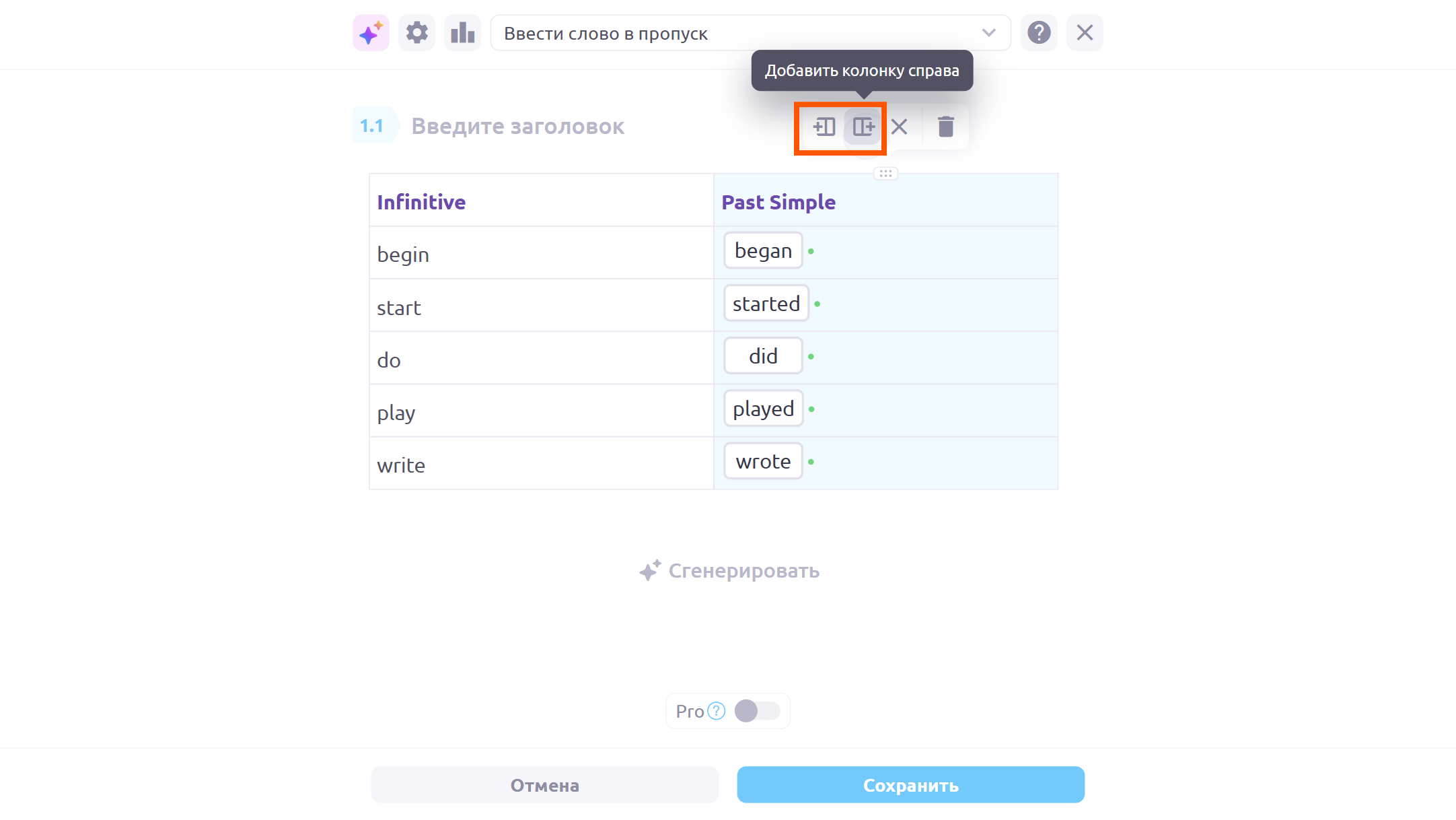Remove column with the X icon
Screen dimensions: 1456x820
(899, 127)
